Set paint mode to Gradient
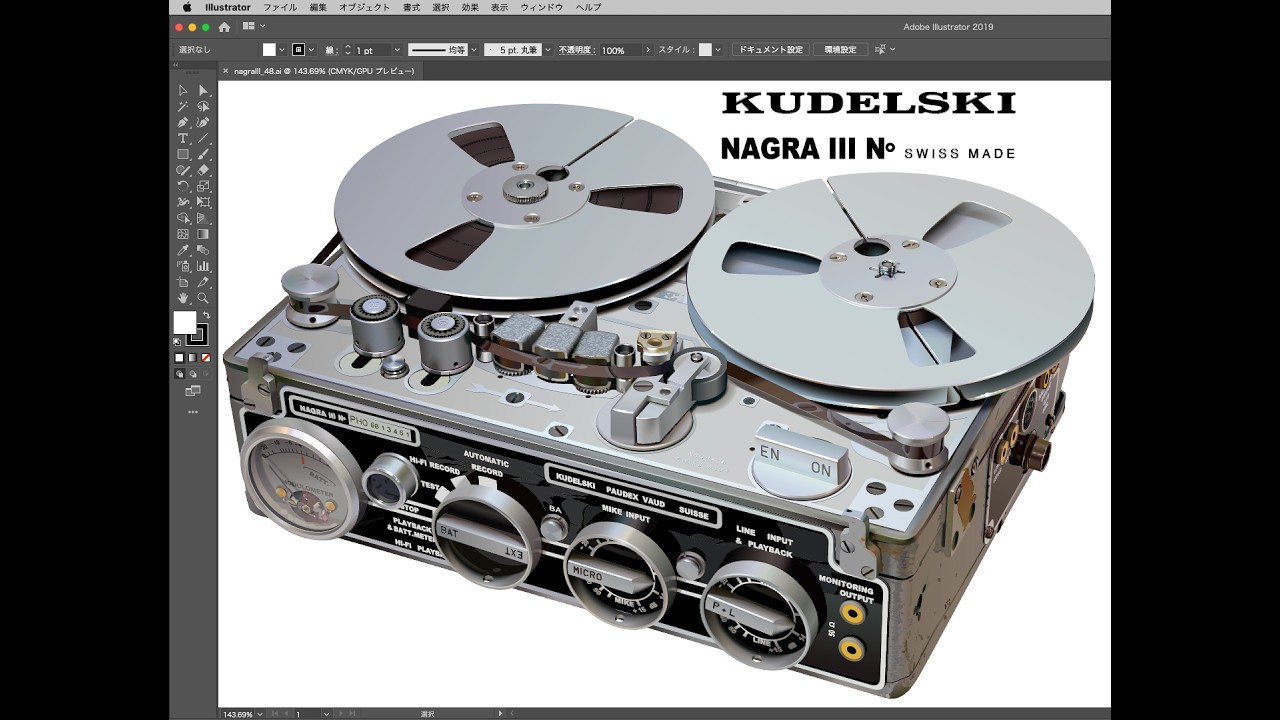The height and width of the screenshot is (720, 1280). [x=193, y=358]
